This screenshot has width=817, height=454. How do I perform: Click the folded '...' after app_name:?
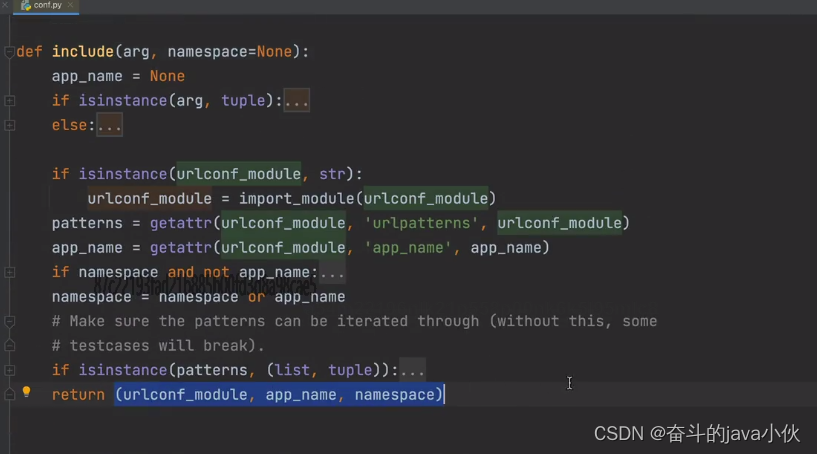[x=332, y=272]
